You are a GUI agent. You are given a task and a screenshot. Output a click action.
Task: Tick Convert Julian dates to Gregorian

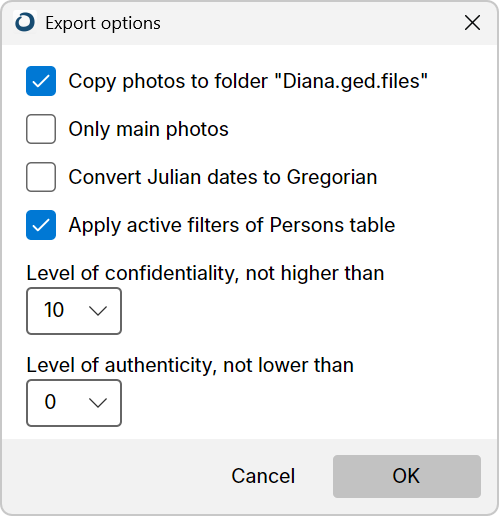tap(41, 177)
